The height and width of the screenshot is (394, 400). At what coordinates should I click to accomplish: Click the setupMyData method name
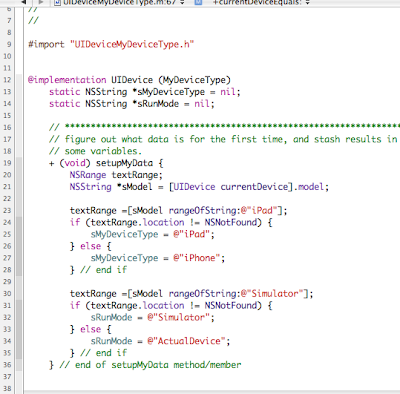[x=124, y=163]
